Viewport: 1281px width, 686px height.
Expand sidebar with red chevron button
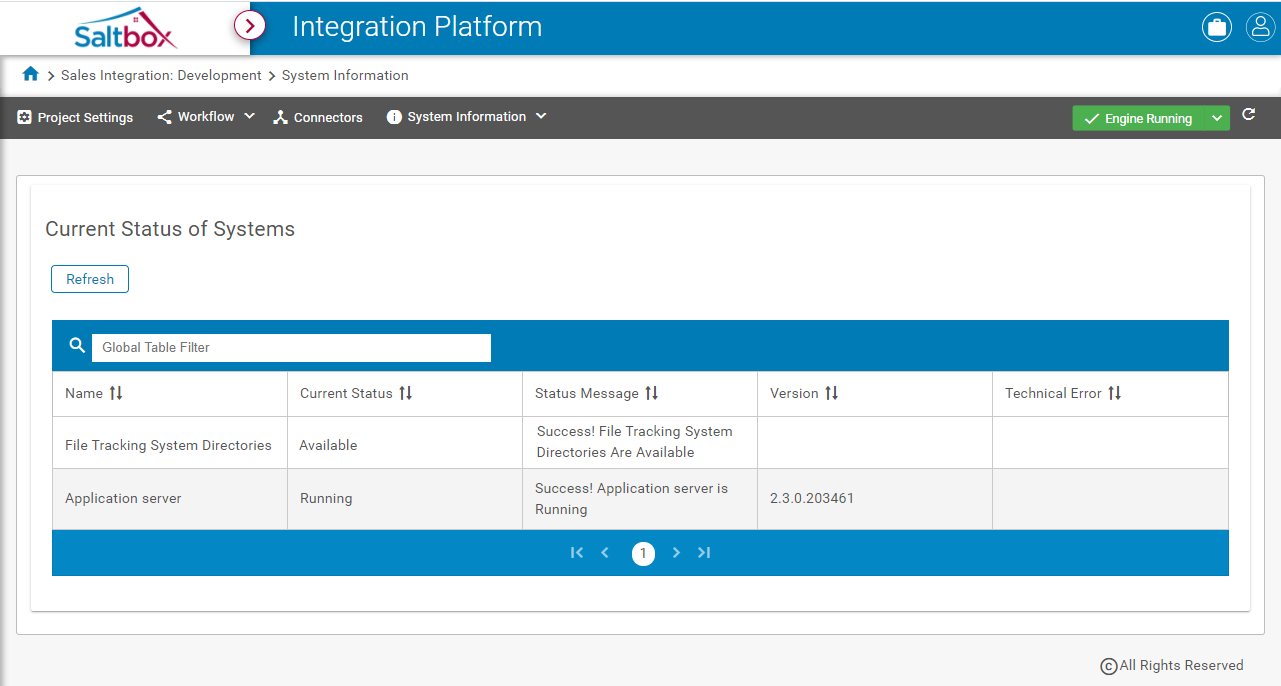click(x=249, y=25)
